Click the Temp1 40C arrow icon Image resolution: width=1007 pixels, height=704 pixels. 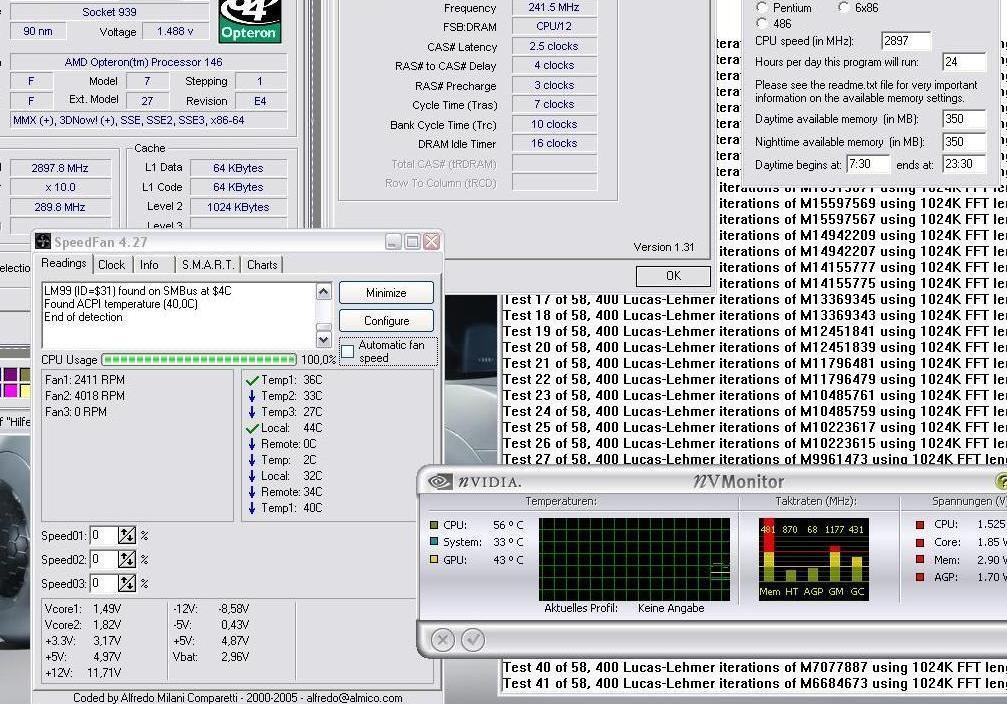point(252,508)
